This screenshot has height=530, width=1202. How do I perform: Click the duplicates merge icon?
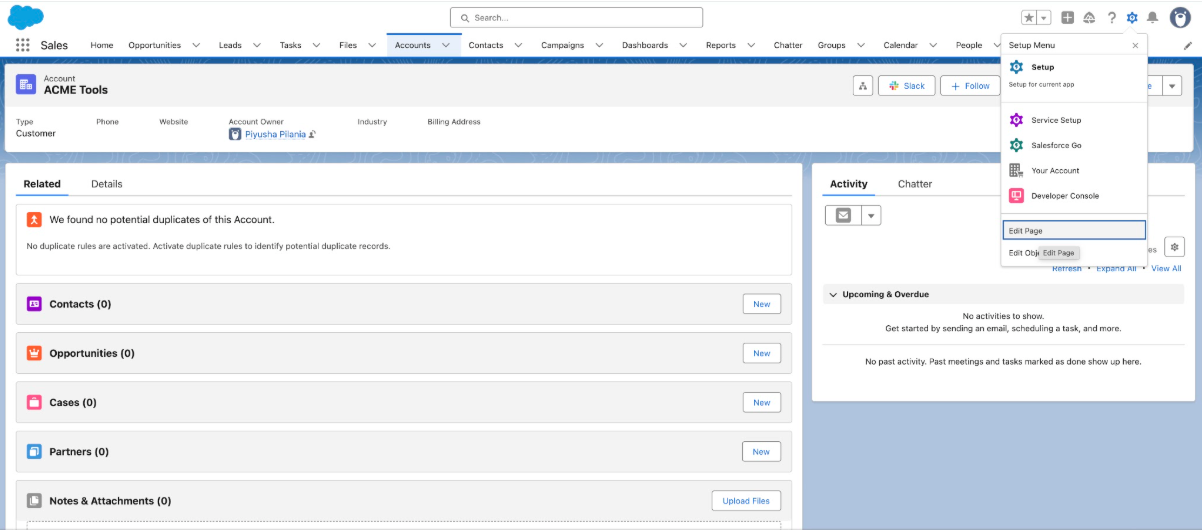click(34, 219)
